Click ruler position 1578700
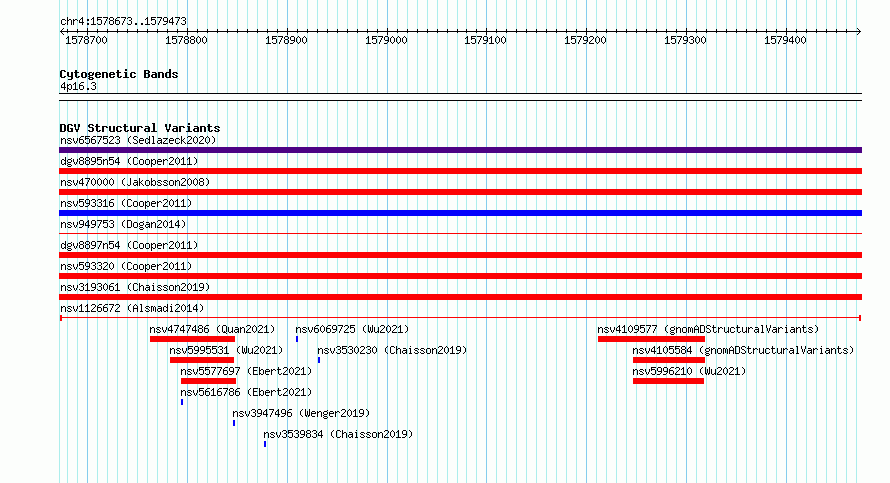This screenshot has width=890, height=483. 86,40
